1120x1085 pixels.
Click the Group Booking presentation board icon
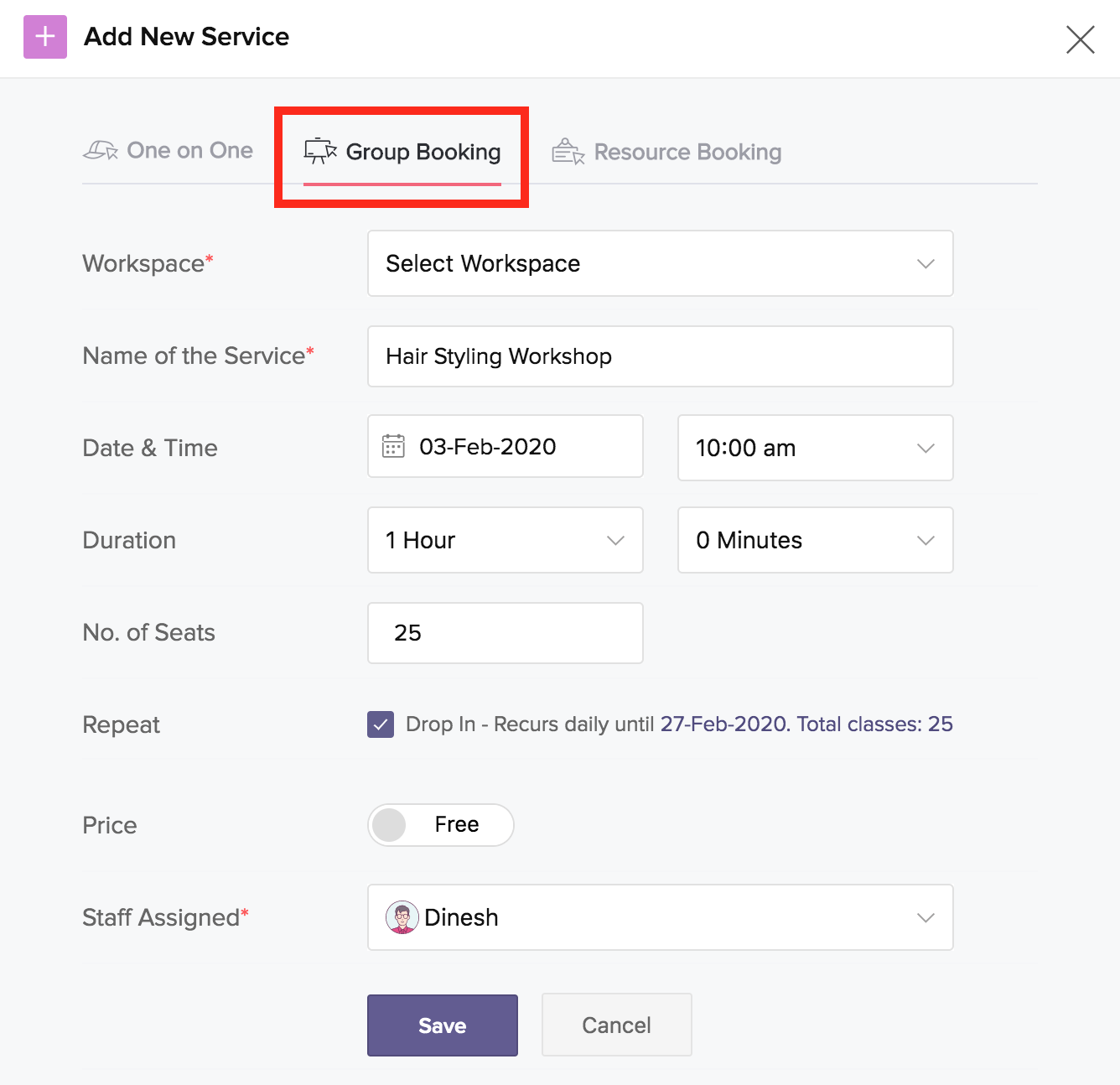(320, 151)
